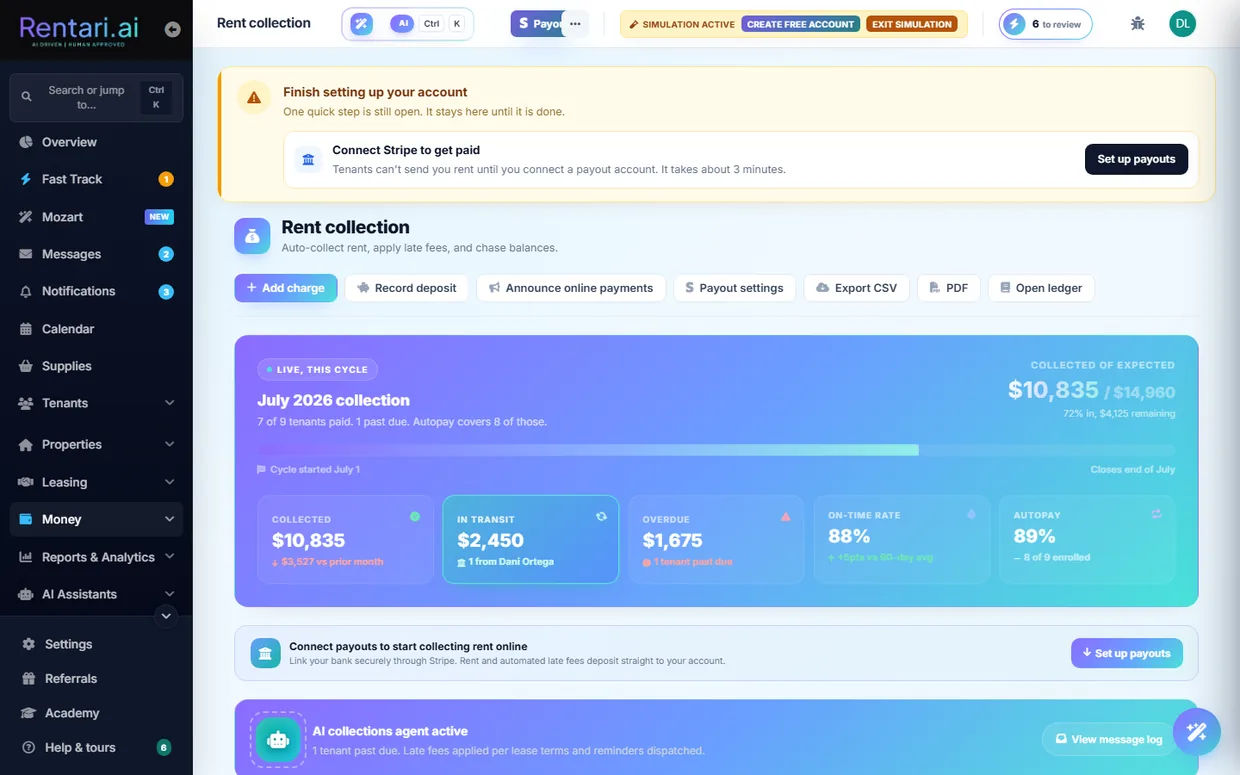Image resolution: width=1240 pixels, height=775 pixels.
Task: Open the 6 to review queue
Action: [1045, 24]
